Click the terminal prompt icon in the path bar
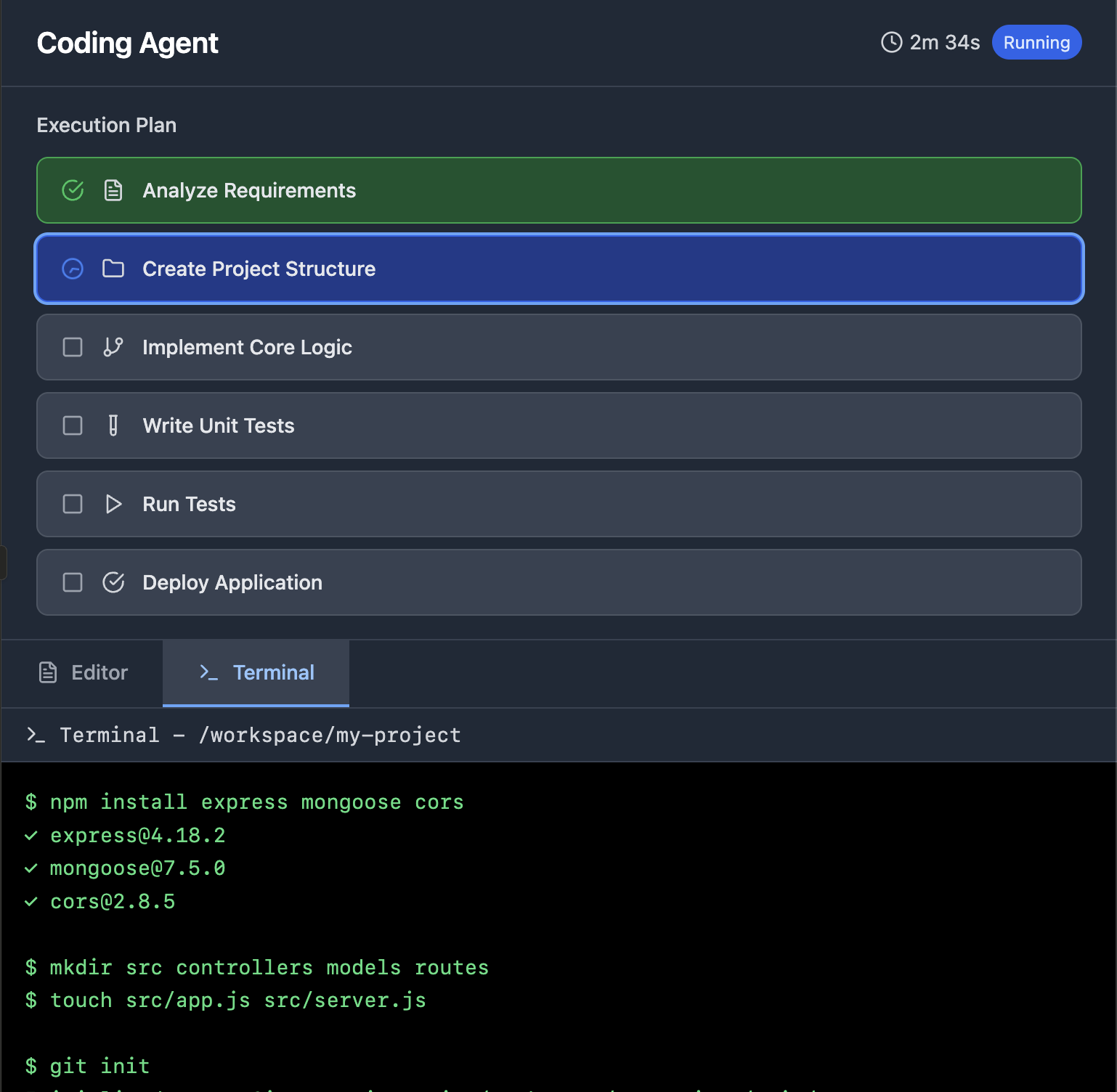The width and height of the screenshot is (1117, 1092). [x=37, y=735]
